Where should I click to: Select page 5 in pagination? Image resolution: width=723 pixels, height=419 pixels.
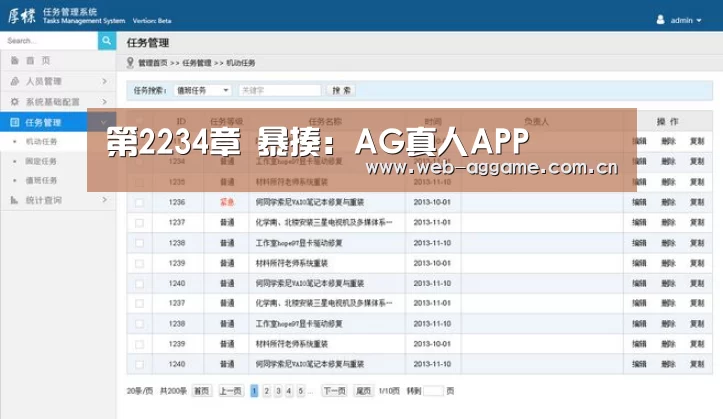pyautogui.click(x=301, y=391)
